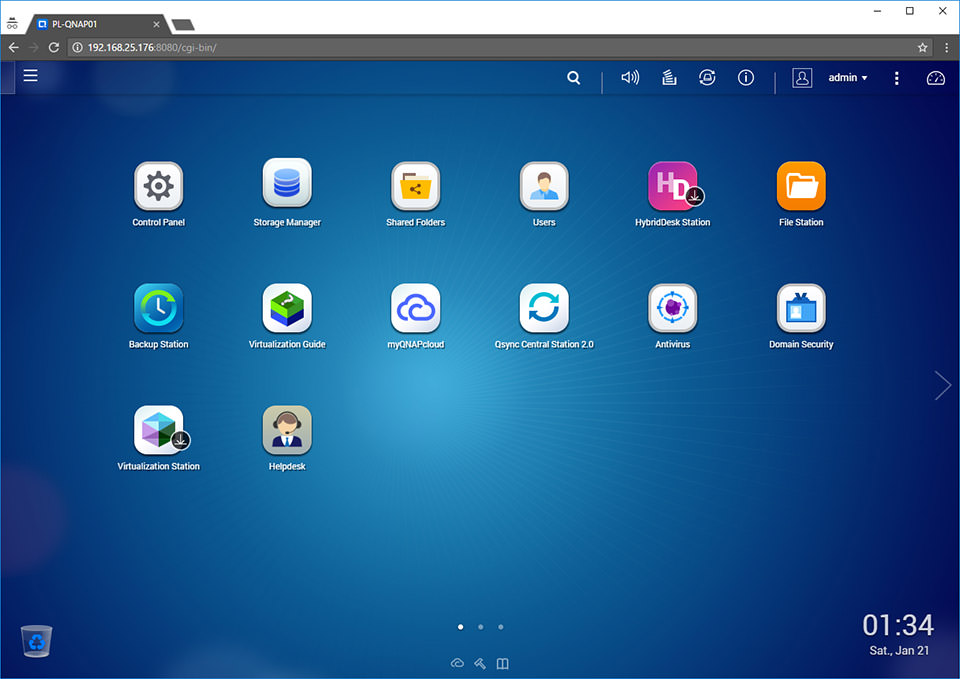This screenshot has height=679, width=960.
Task: Open the Chrome menu
Action: point(947,47)
